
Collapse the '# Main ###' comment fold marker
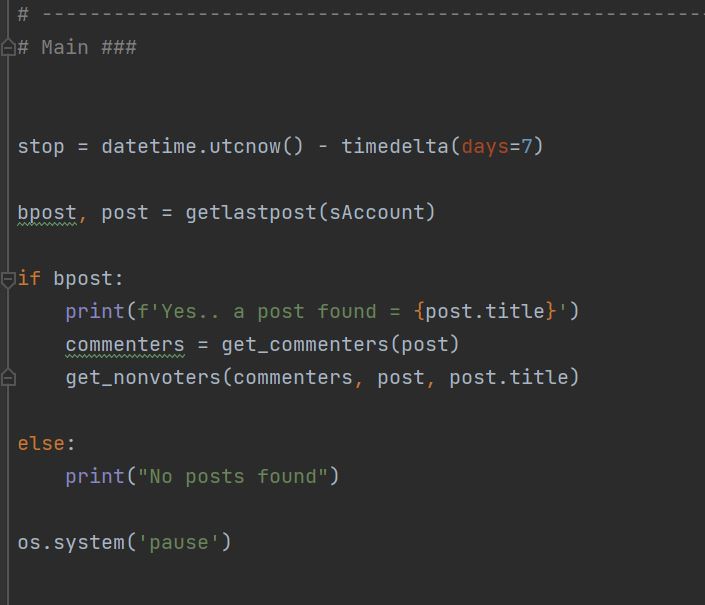click(8, 48)
